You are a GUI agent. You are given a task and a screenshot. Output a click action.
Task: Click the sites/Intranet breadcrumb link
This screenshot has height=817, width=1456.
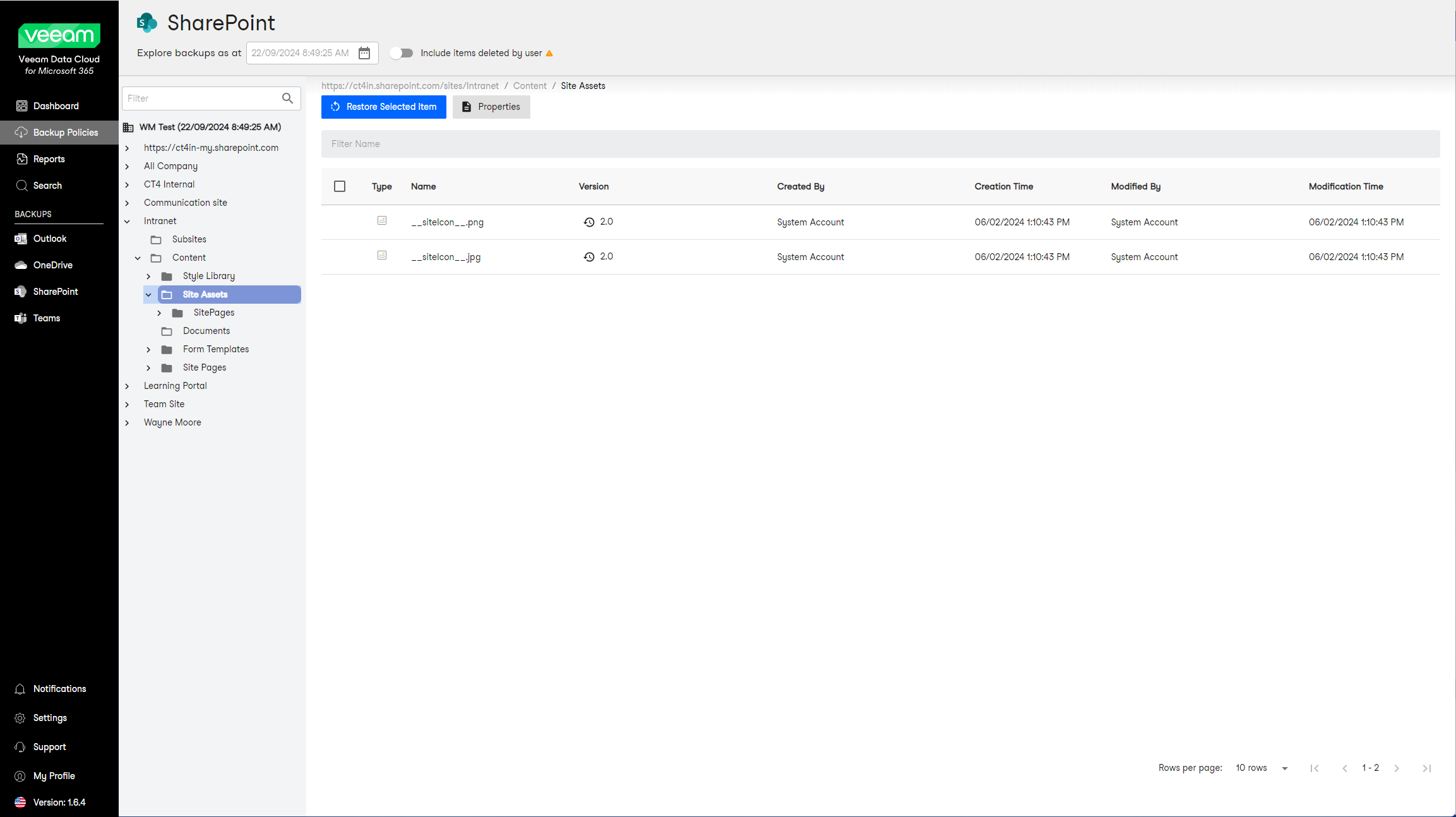[410, 86]
